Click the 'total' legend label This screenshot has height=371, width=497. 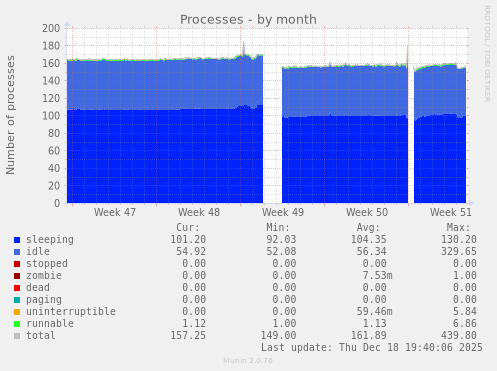click(41, 336)
